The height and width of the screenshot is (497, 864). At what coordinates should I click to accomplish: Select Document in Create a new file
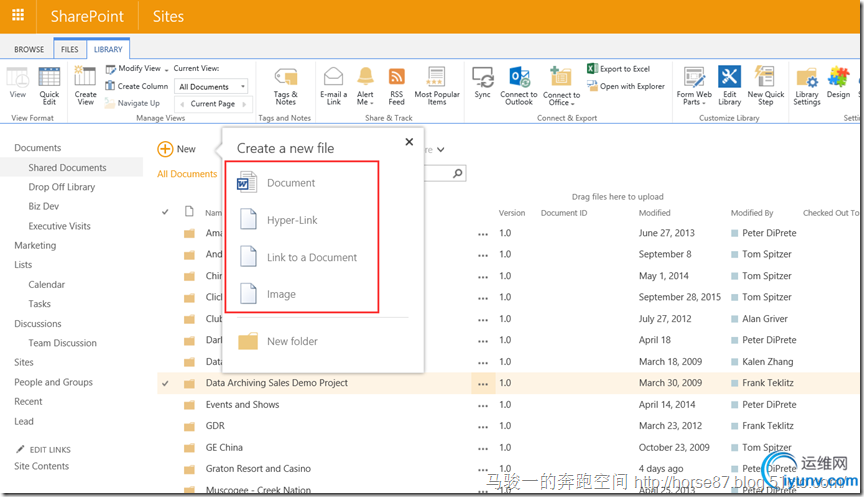[290, 183]
